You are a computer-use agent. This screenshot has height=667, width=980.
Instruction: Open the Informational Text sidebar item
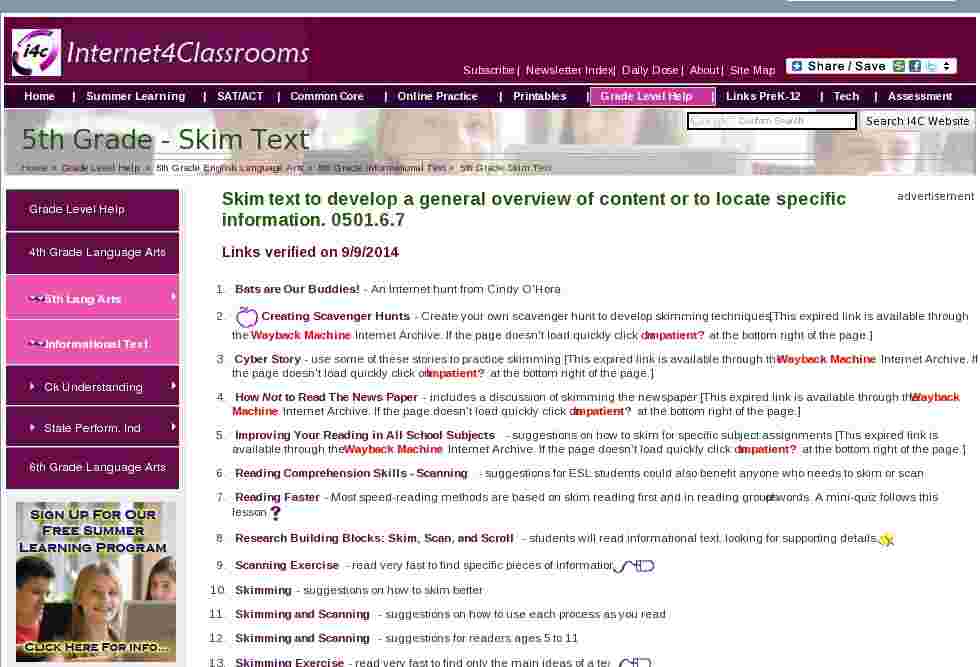point(92,343)
